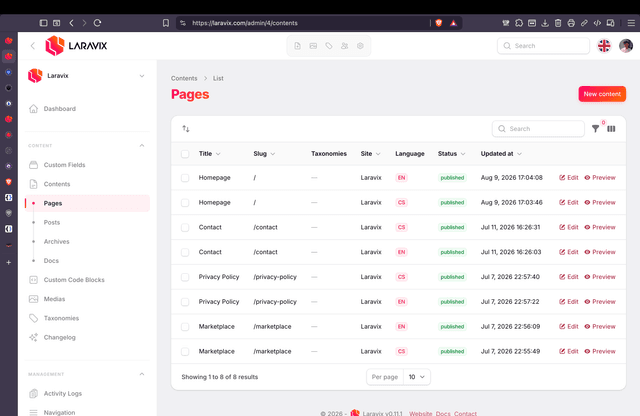The image size is (640, 416).
Task: Sort table by Slug column
Action: (x=264, y=153)
